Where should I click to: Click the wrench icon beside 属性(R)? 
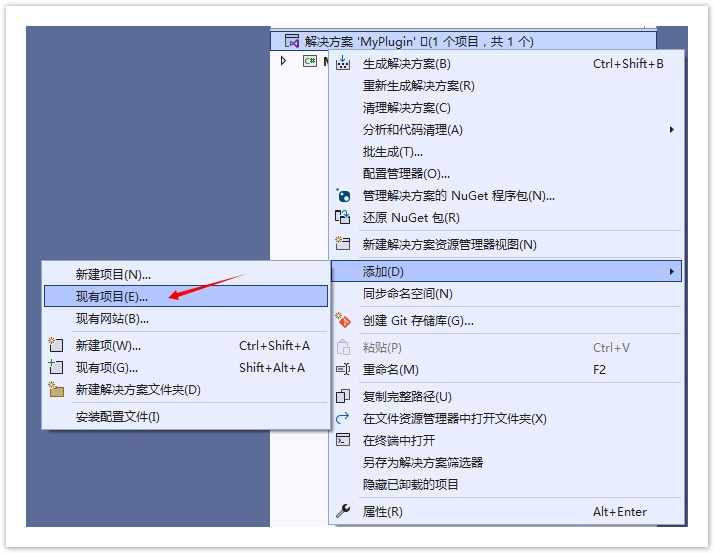coord(343,512)
